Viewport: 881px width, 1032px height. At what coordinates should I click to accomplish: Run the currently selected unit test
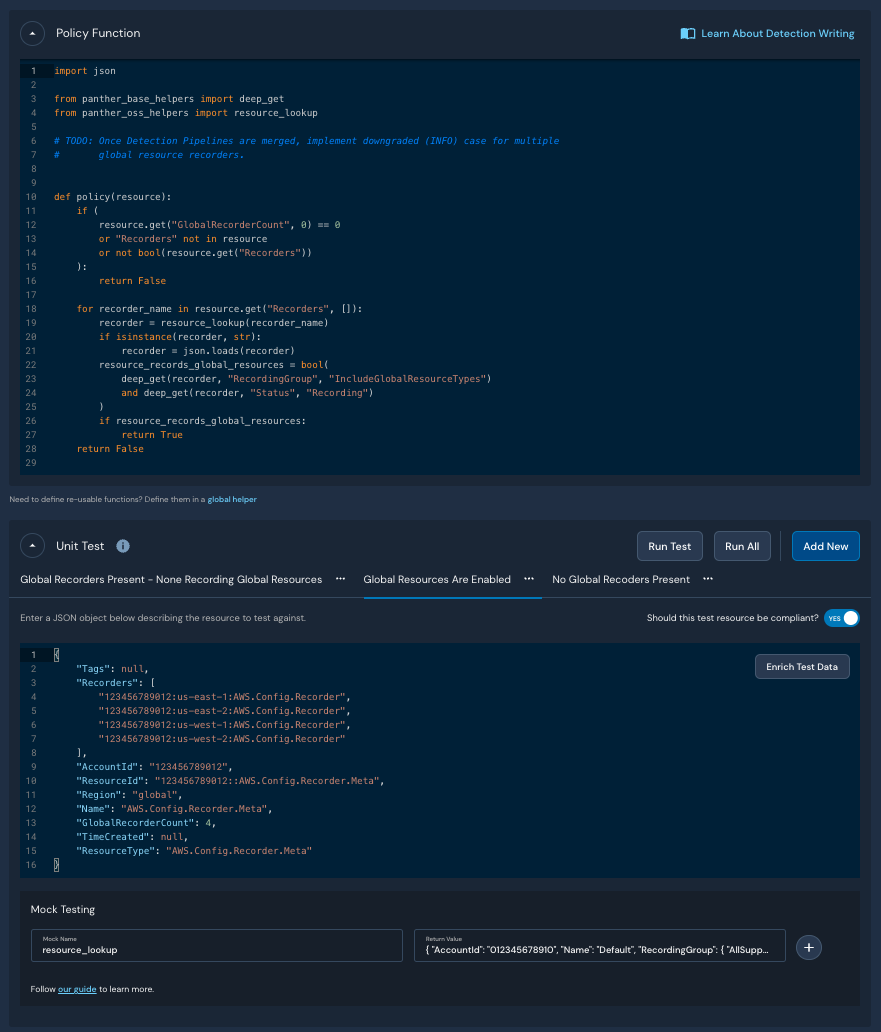point(669,546)
